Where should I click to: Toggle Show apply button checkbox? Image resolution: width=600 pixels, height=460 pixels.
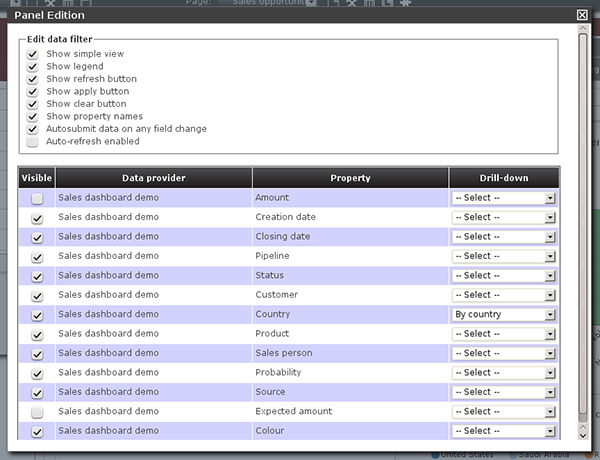pyautogui.click(x=33, y=92)
